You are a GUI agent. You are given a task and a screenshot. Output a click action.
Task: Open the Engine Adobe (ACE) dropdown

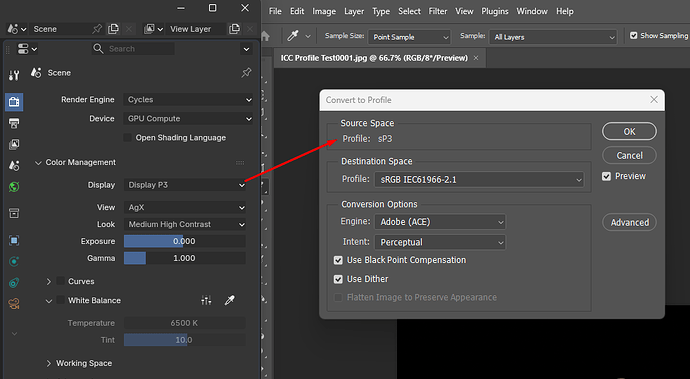440,222
